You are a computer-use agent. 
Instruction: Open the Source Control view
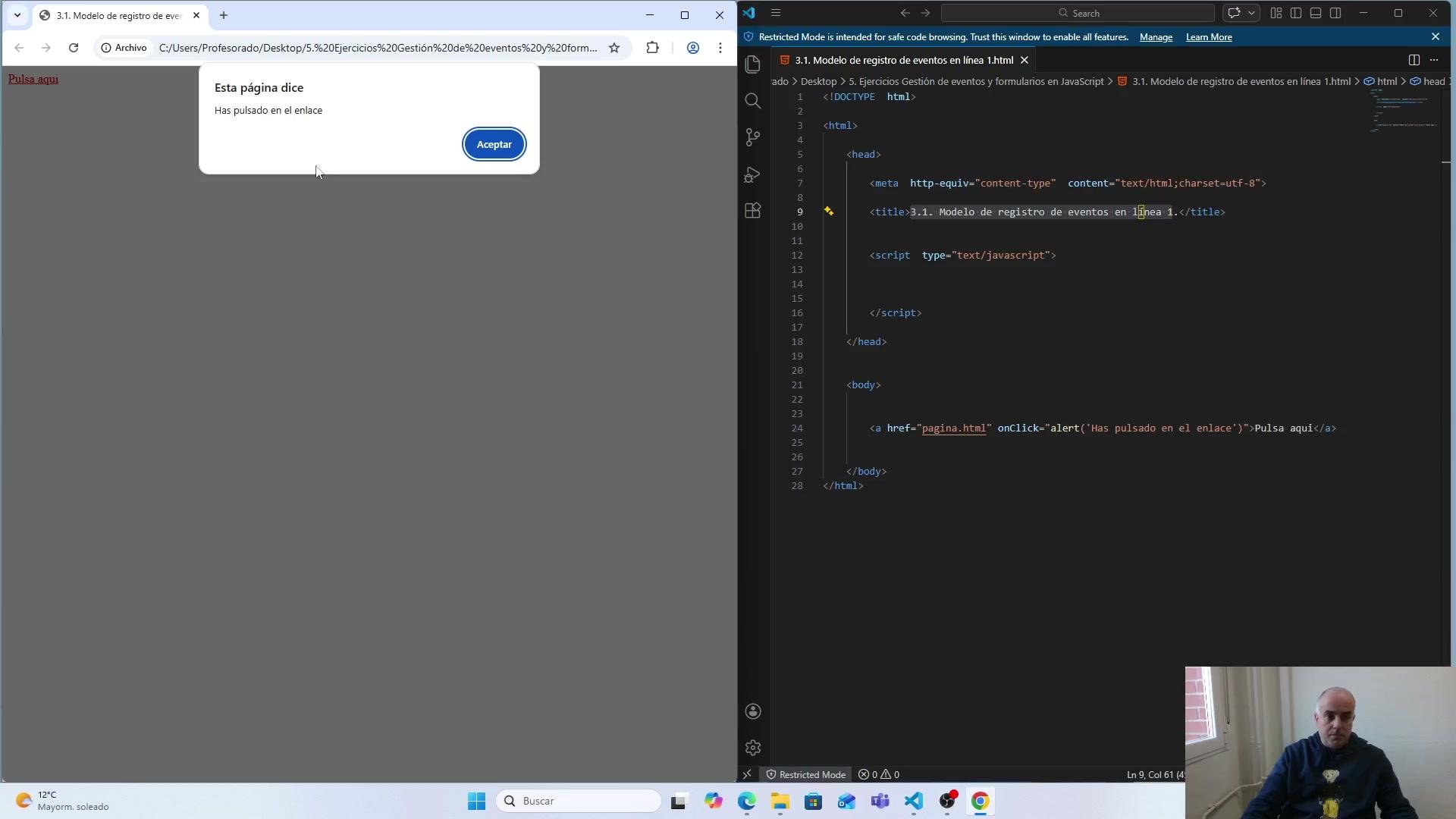coord(753,137)
